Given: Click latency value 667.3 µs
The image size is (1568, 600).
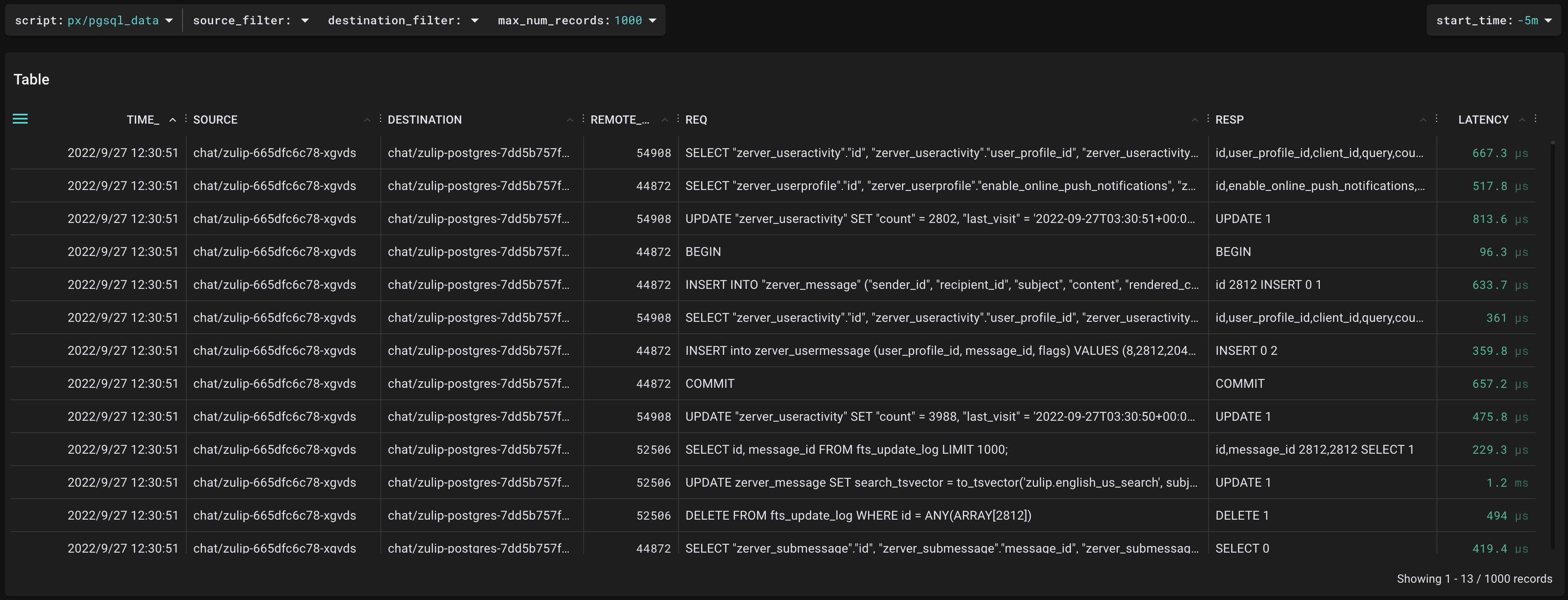Looking at the screenshot, I should click(x=1500, y=153).
